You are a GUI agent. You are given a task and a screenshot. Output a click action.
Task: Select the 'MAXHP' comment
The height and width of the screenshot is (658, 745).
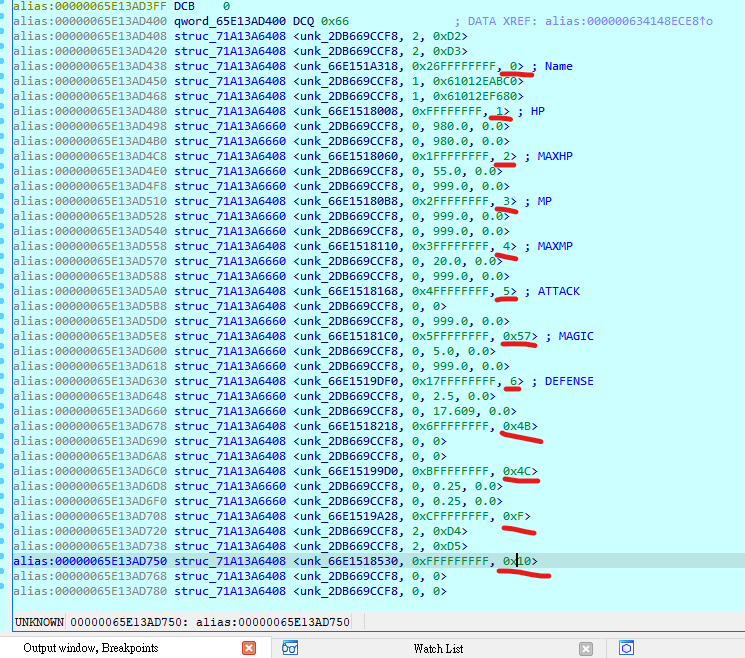pos(555,156)
